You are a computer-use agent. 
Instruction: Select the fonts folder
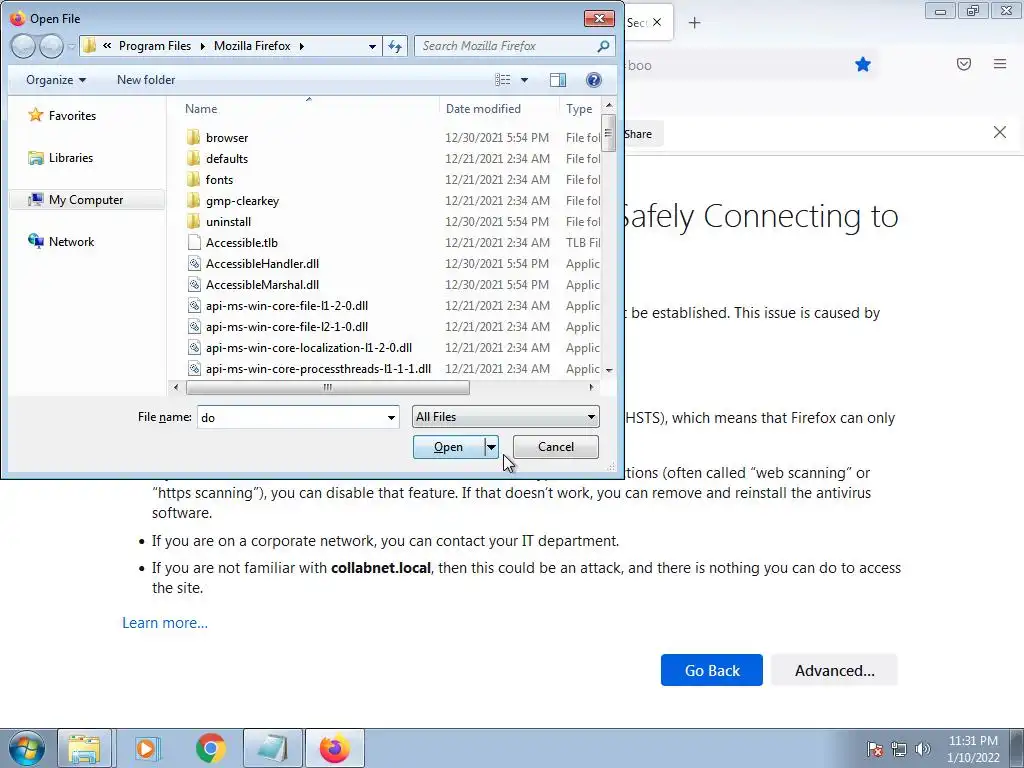point(219,180)
